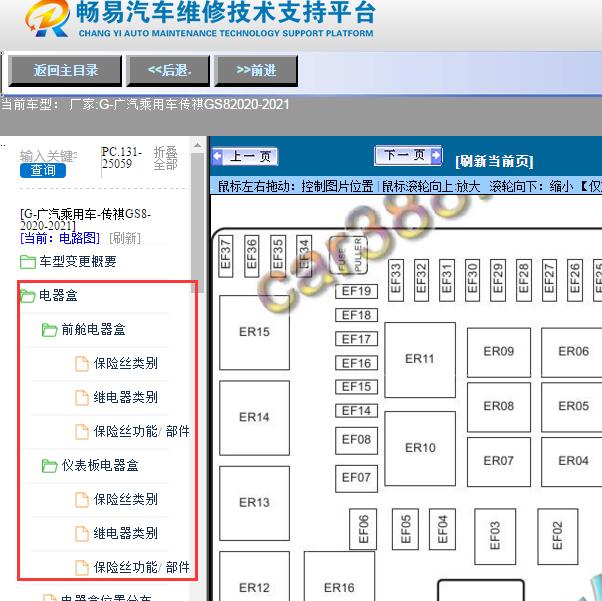Click page icon of 仪表板电器盒 保险丝功能/部件
The height and width of the screenshot is (601, 602).
81,568
